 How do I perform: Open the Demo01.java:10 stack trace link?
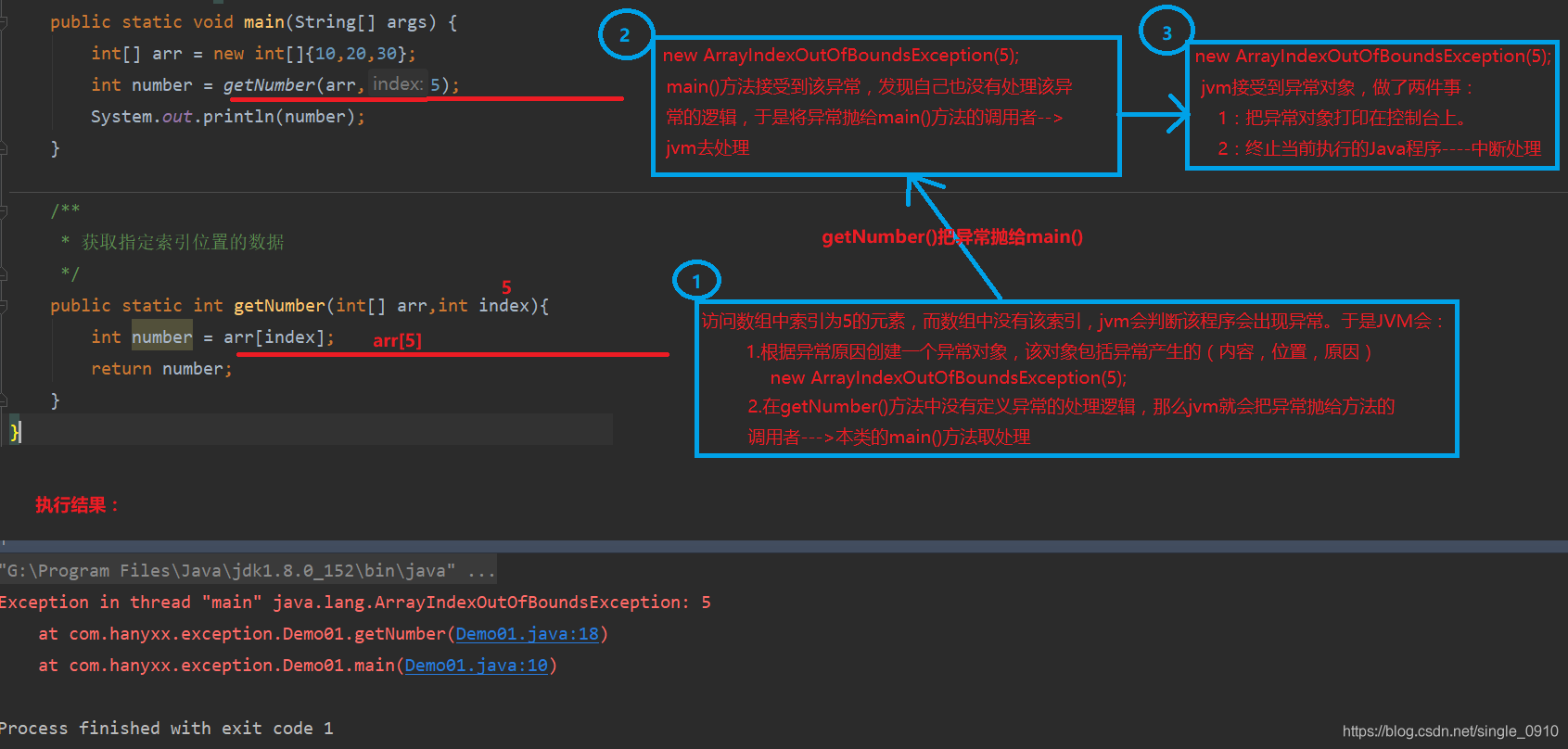click(477, 666)
